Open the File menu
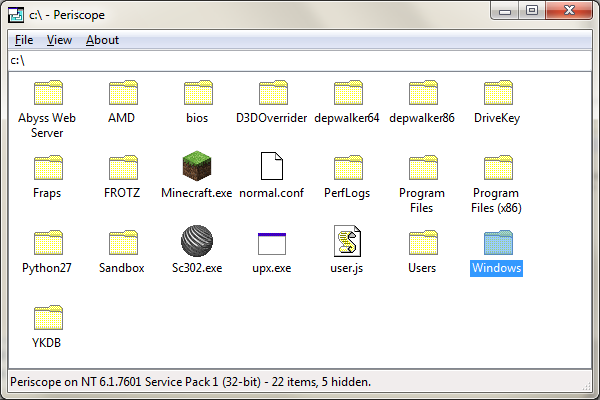 click(x=24, y=40)
